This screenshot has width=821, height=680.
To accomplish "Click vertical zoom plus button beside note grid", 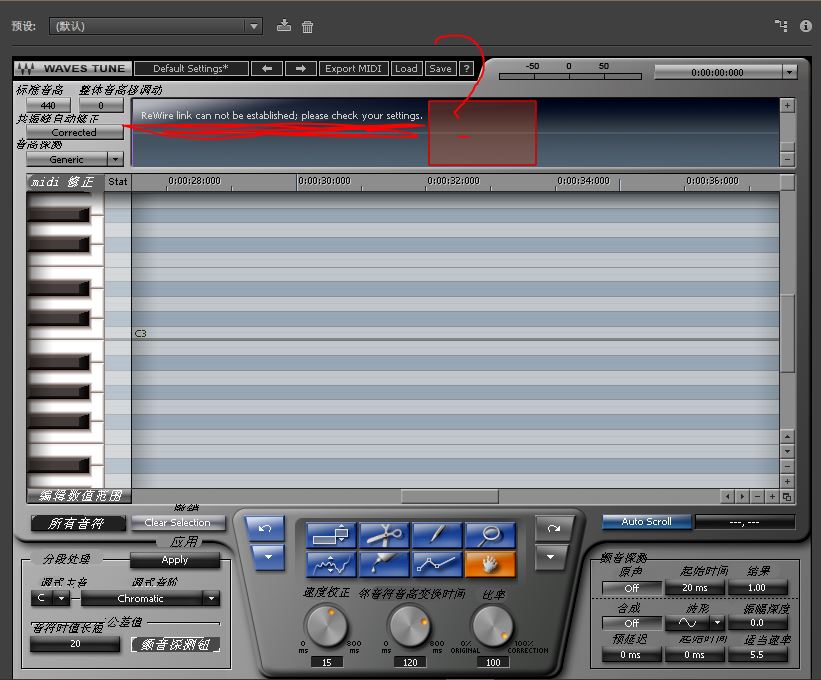I will coord(787,482).
